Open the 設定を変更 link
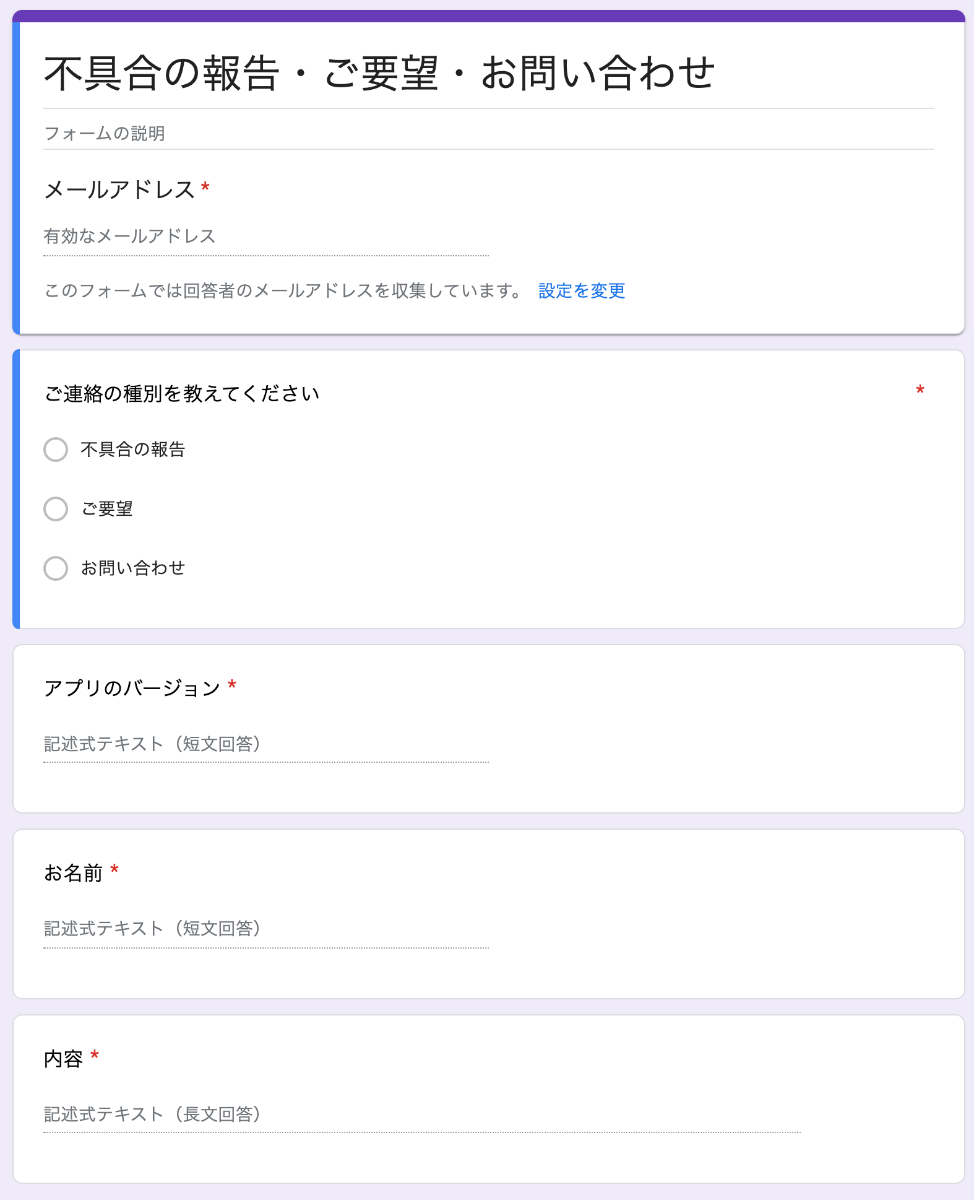974x1200 pixels. coord(582,291)
